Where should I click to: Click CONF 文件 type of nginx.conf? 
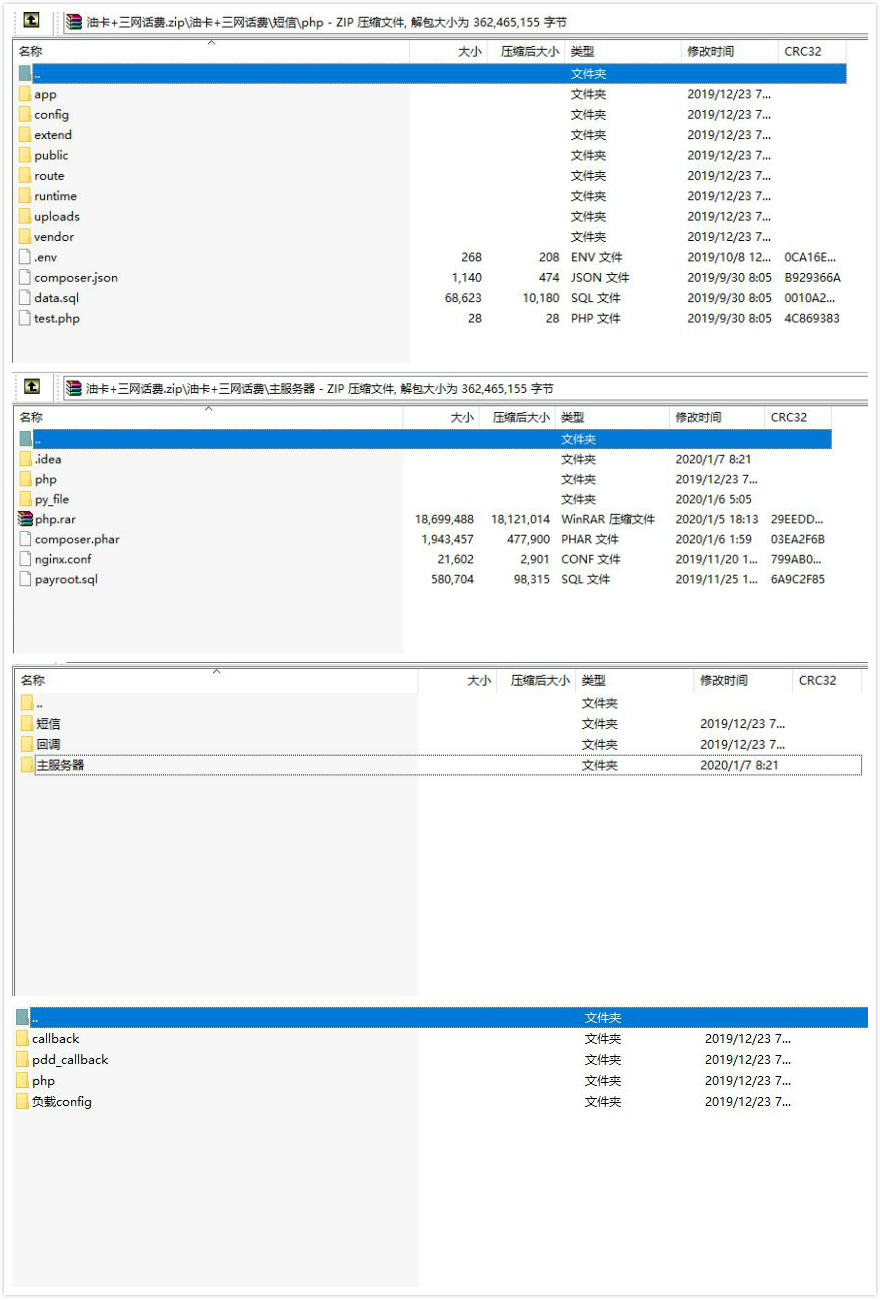[590, 559]
